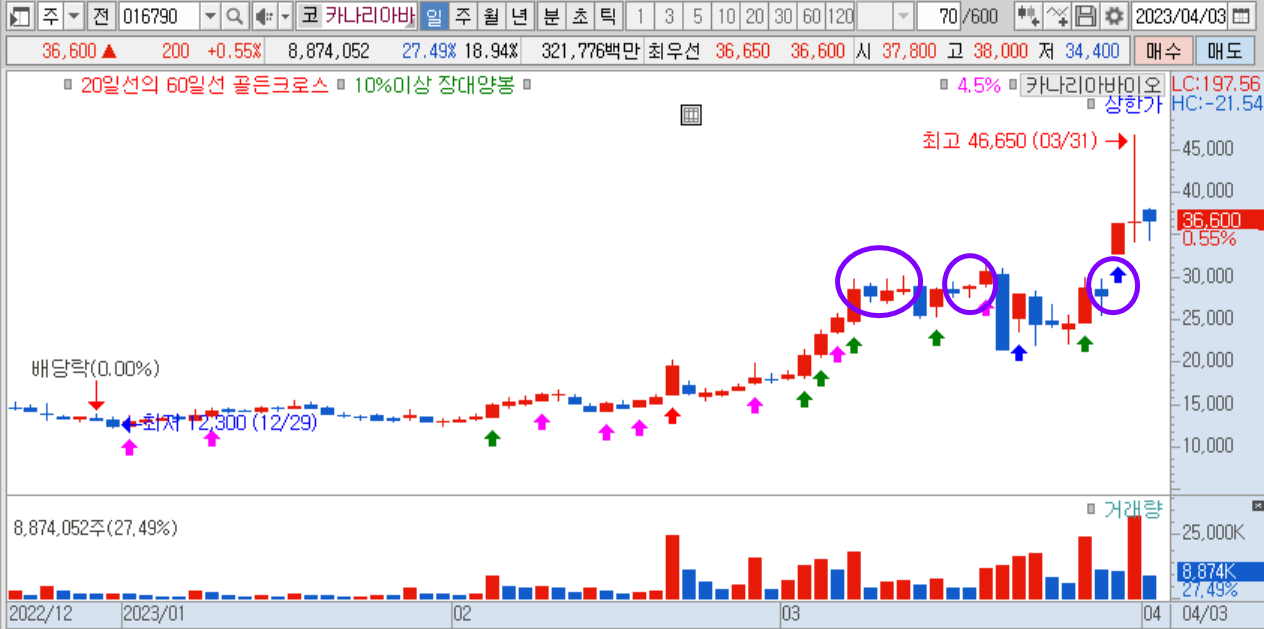Click the LC:197.56 indicator text
The width and height of the screenshot is (1264, 629).
(1215, 84)
